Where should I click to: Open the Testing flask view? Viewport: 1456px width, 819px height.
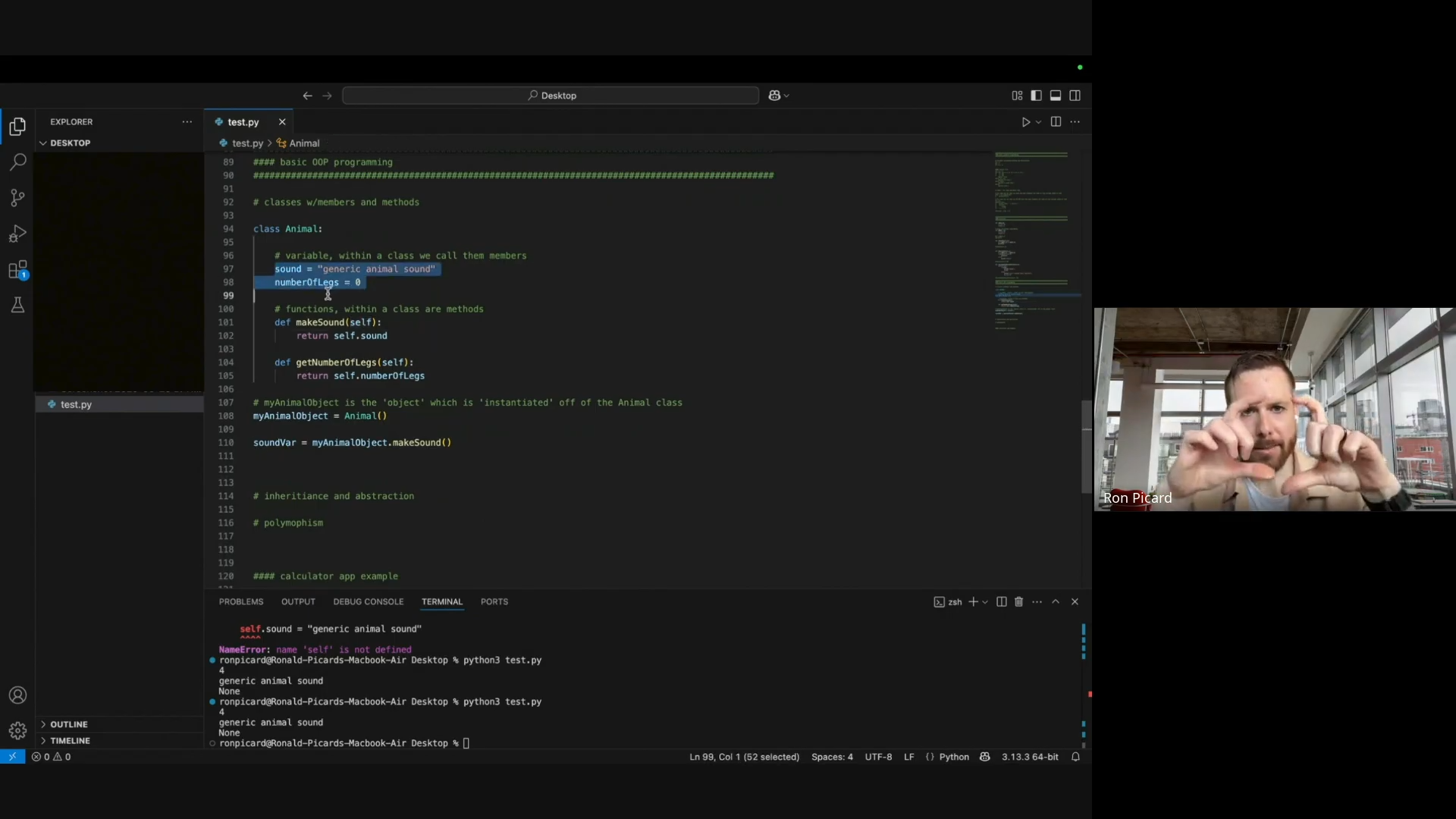17,305
